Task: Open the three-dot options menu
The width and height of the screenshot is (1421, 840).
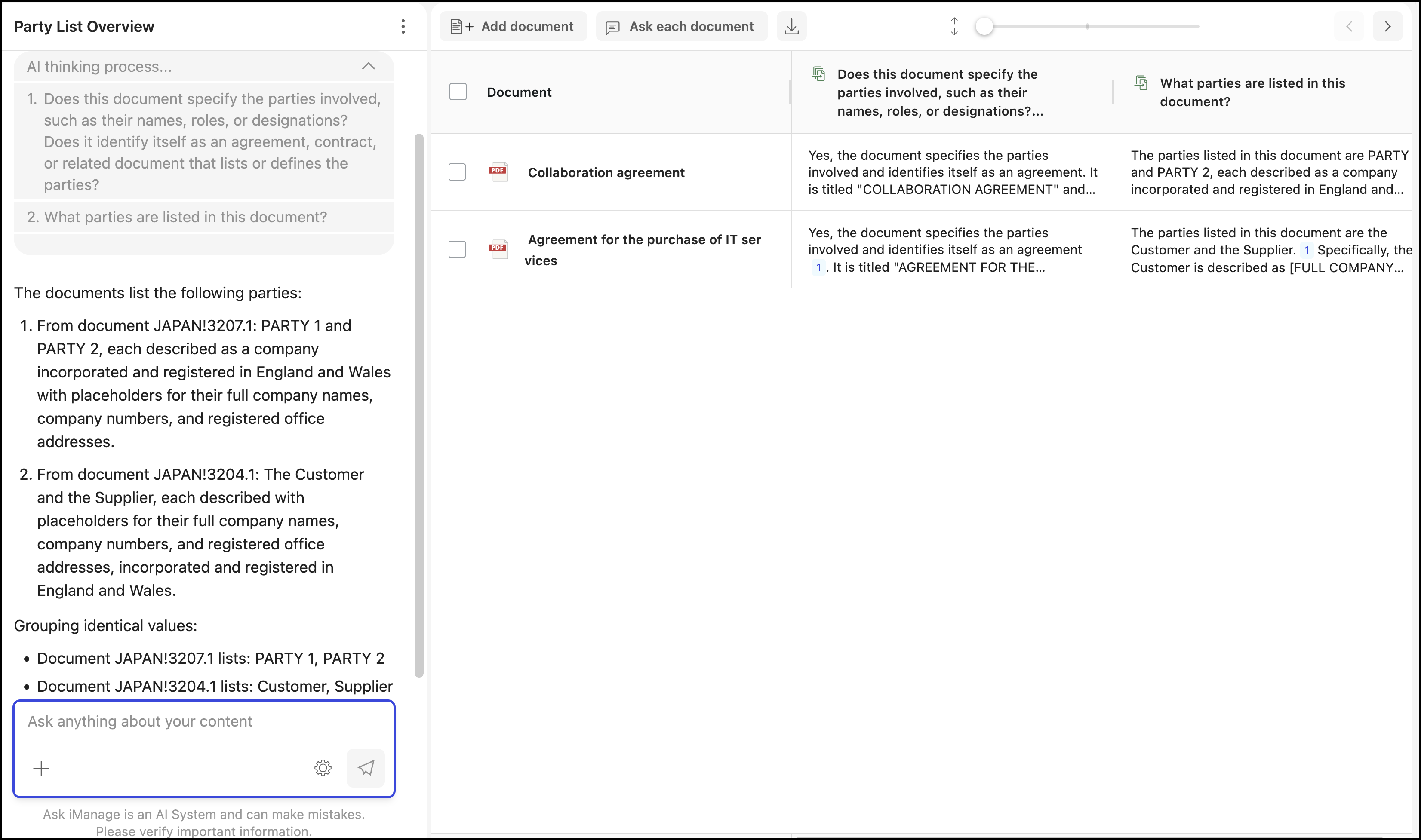Action: (403, 27)
